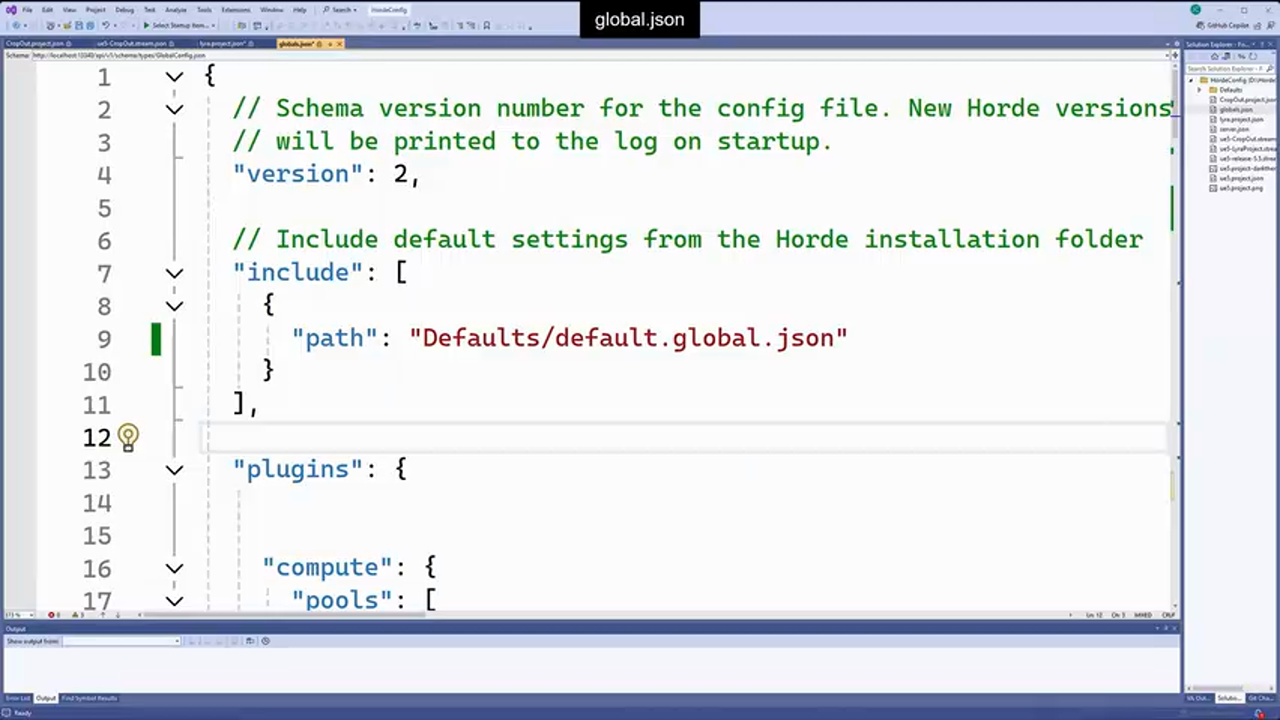Open server.json in Solution Explorer
The image size is (1280, 720).
click(1234, 129)
